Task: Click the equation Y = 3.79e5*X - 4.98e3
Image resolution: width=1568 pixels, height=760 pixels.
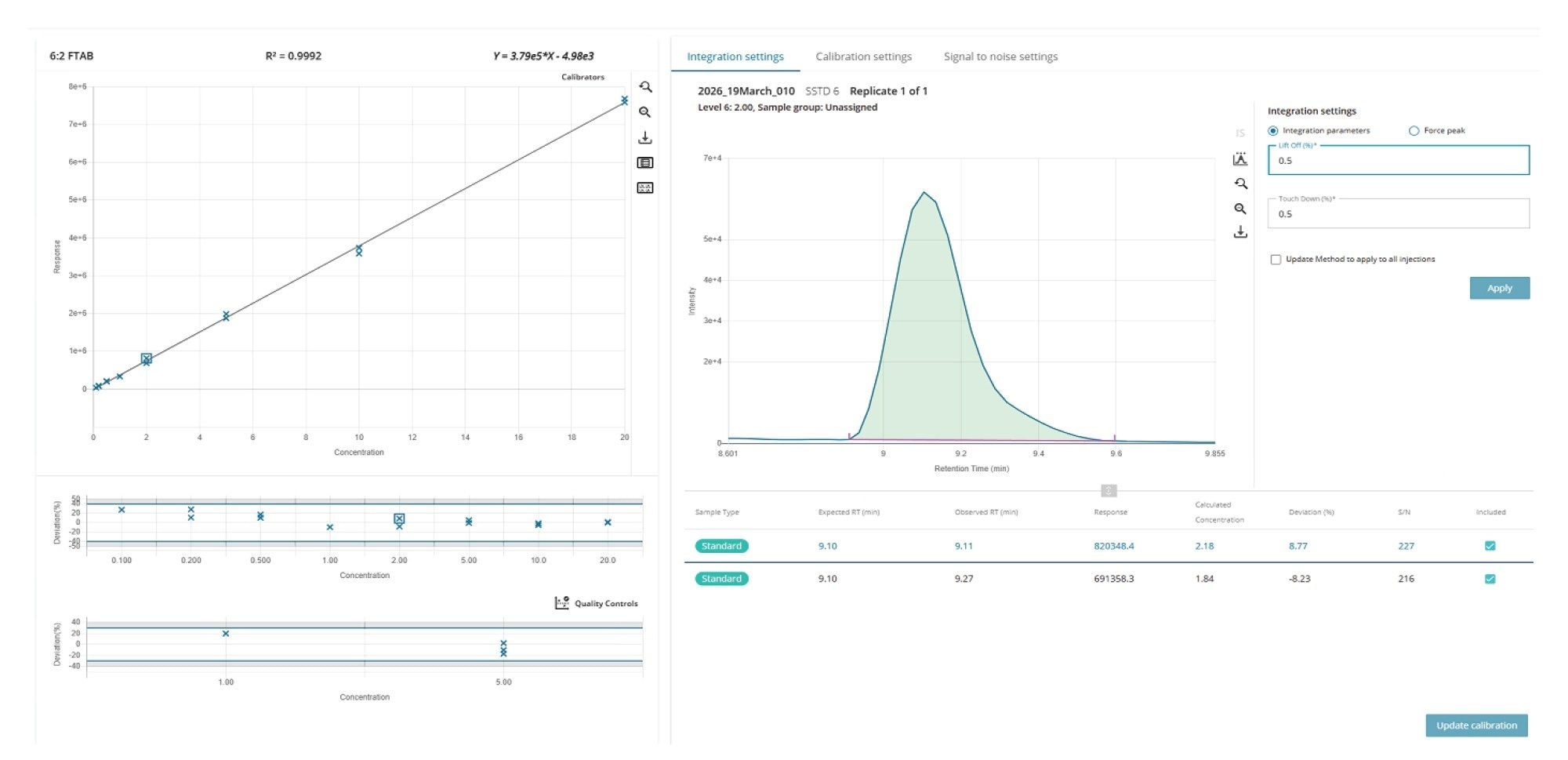Action: coord(543,56)
